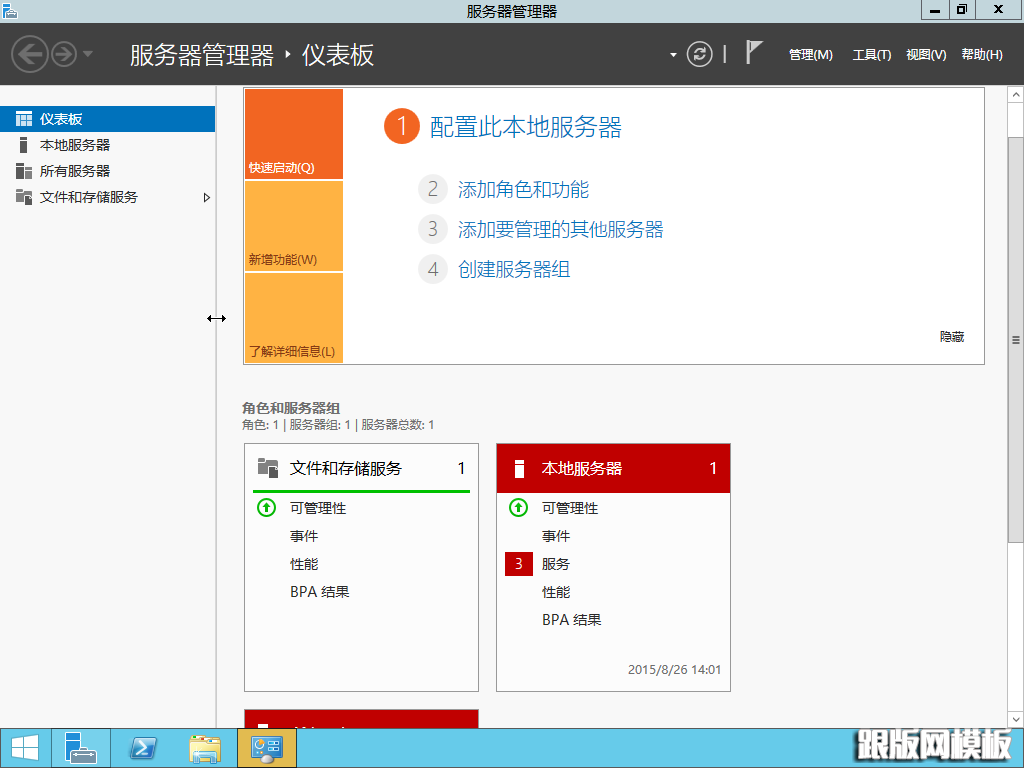Open Server Manager from the taskbar
Viewport: 1024px width, 768px height.
point(80,748)
